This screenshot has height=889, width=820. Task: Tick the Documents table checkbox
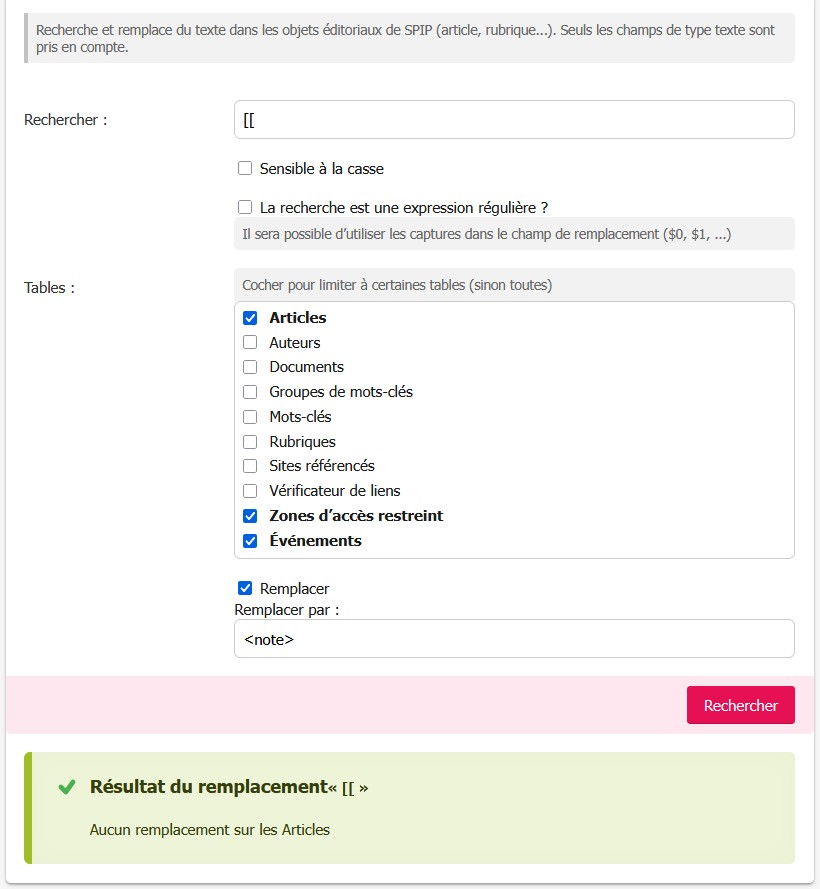(x=251, y=367)
